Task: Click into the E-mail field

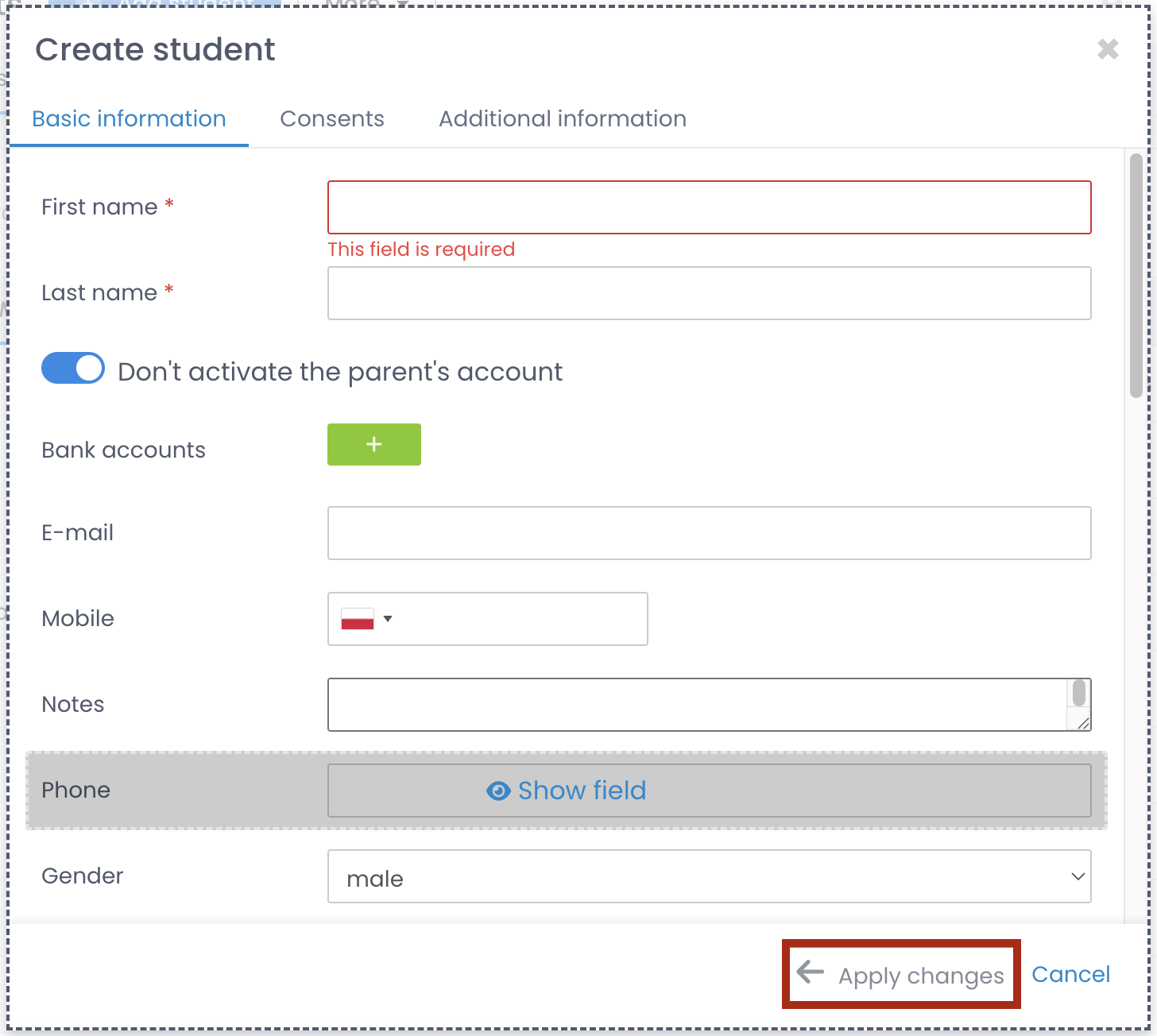Action: pos(709,533)
